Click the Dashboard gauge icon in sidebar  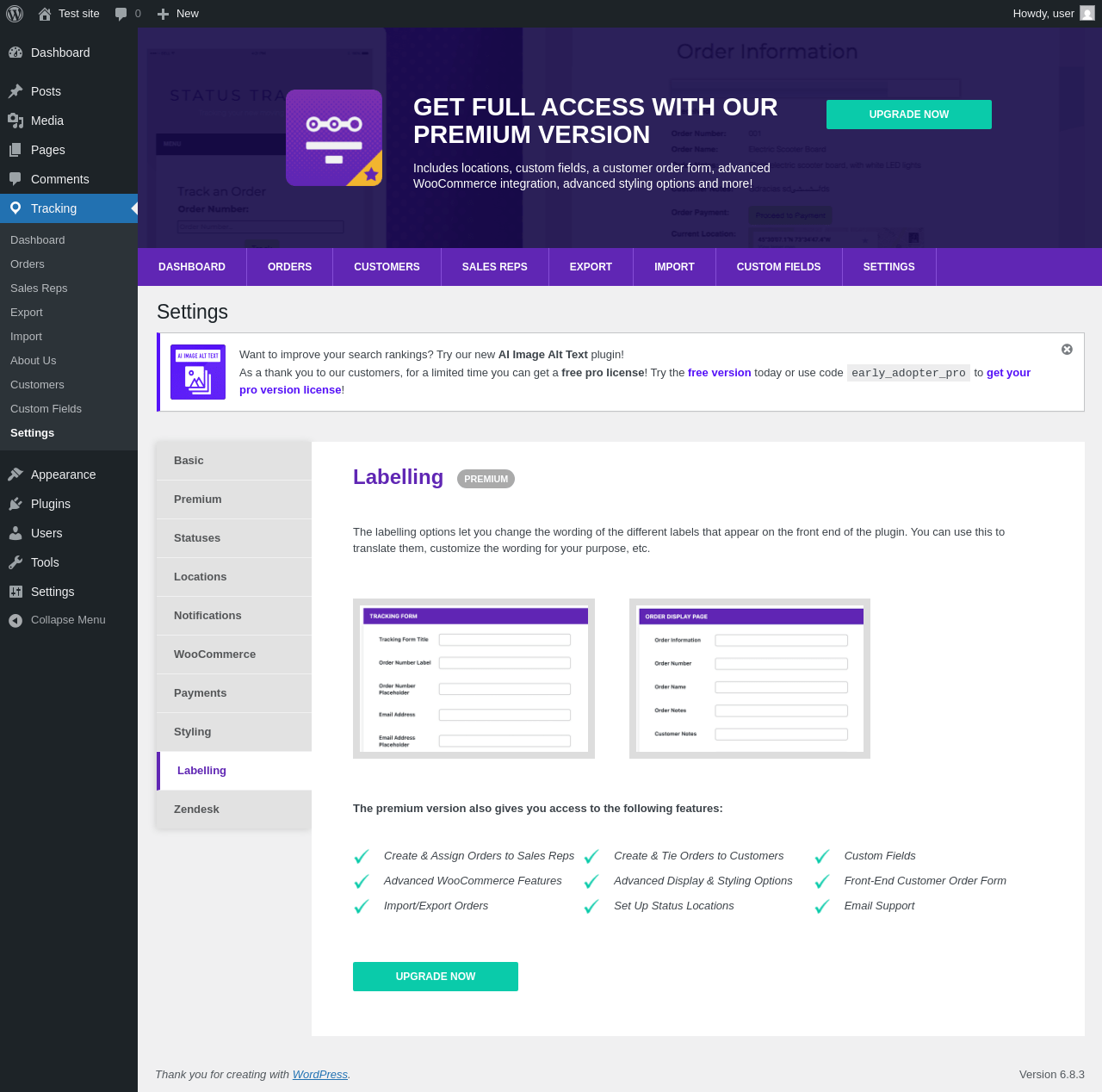[x=15, y=53]
